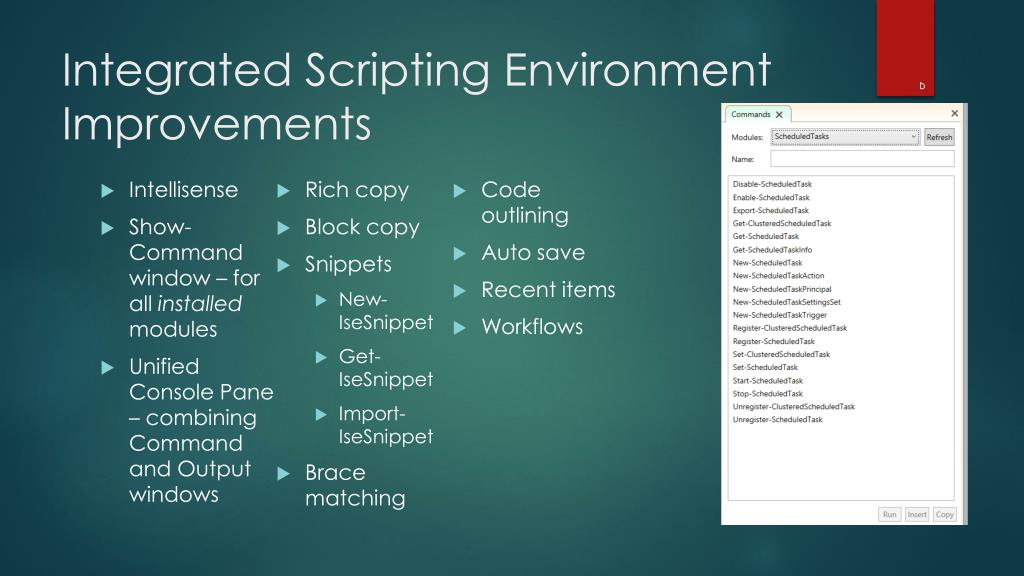Image resolution: width=1024 pixels, height=576 pixels.
Task: Select Export-ScheduledTask command
Action: (771, 210)
